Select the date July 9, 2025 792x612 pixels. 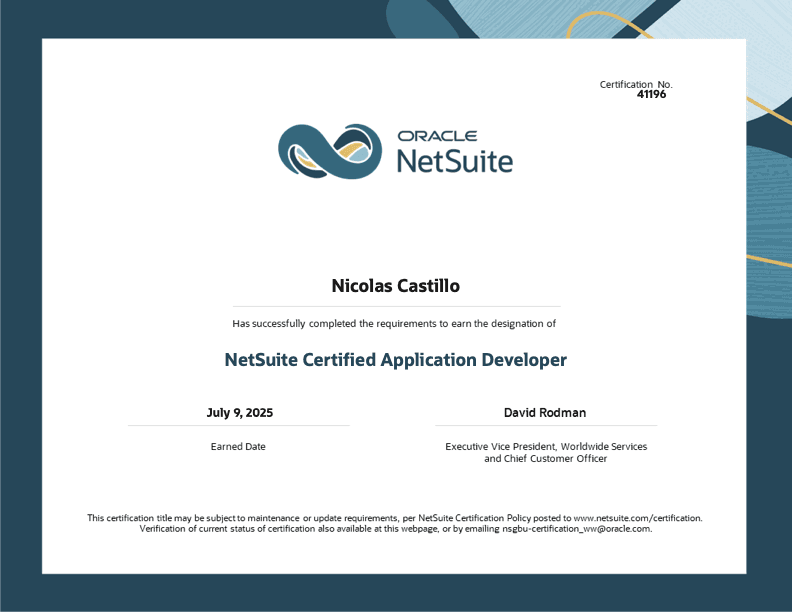239,413
